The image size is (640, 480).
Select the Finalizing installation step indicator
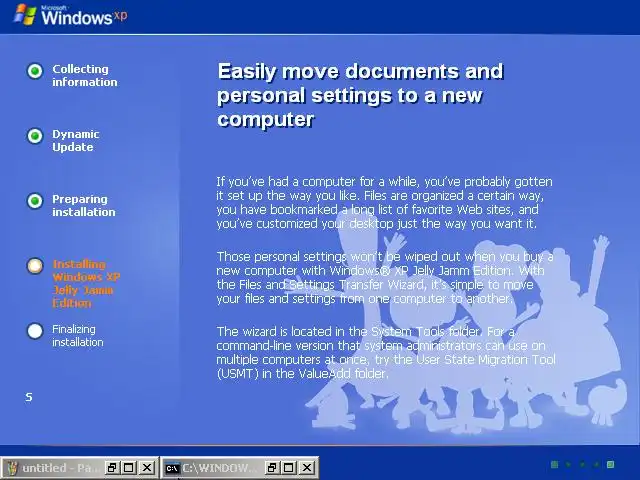tap(35, 331)
